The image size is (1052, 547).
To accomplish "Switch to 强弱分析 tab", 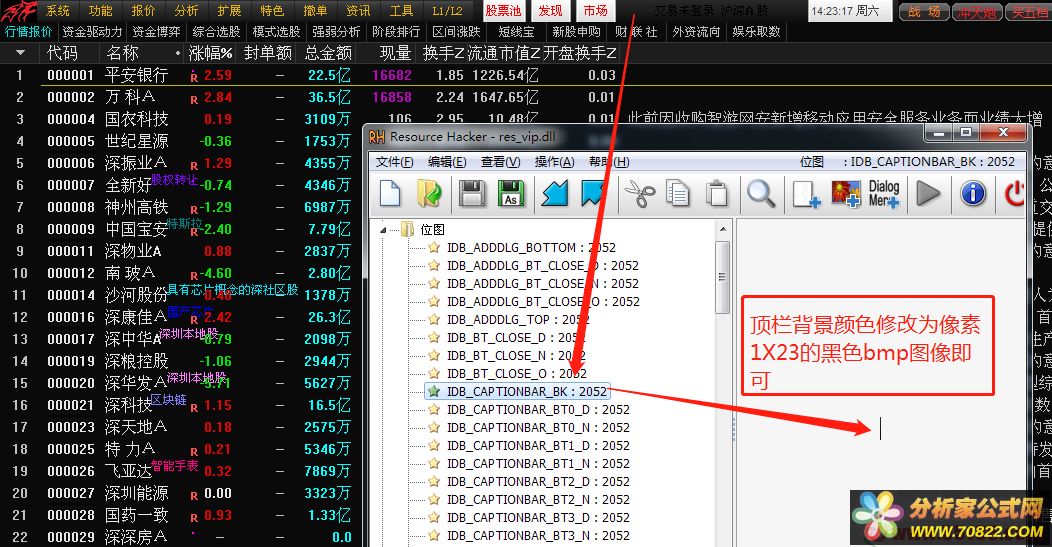I will click(335, 32).
